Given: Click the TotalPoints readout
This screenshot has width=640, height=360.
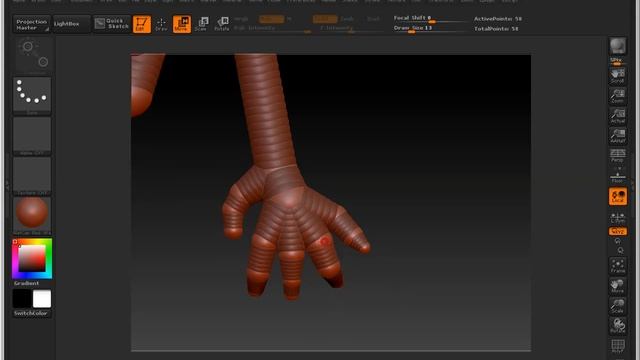Looking at the screenshot, I should 496,29.
